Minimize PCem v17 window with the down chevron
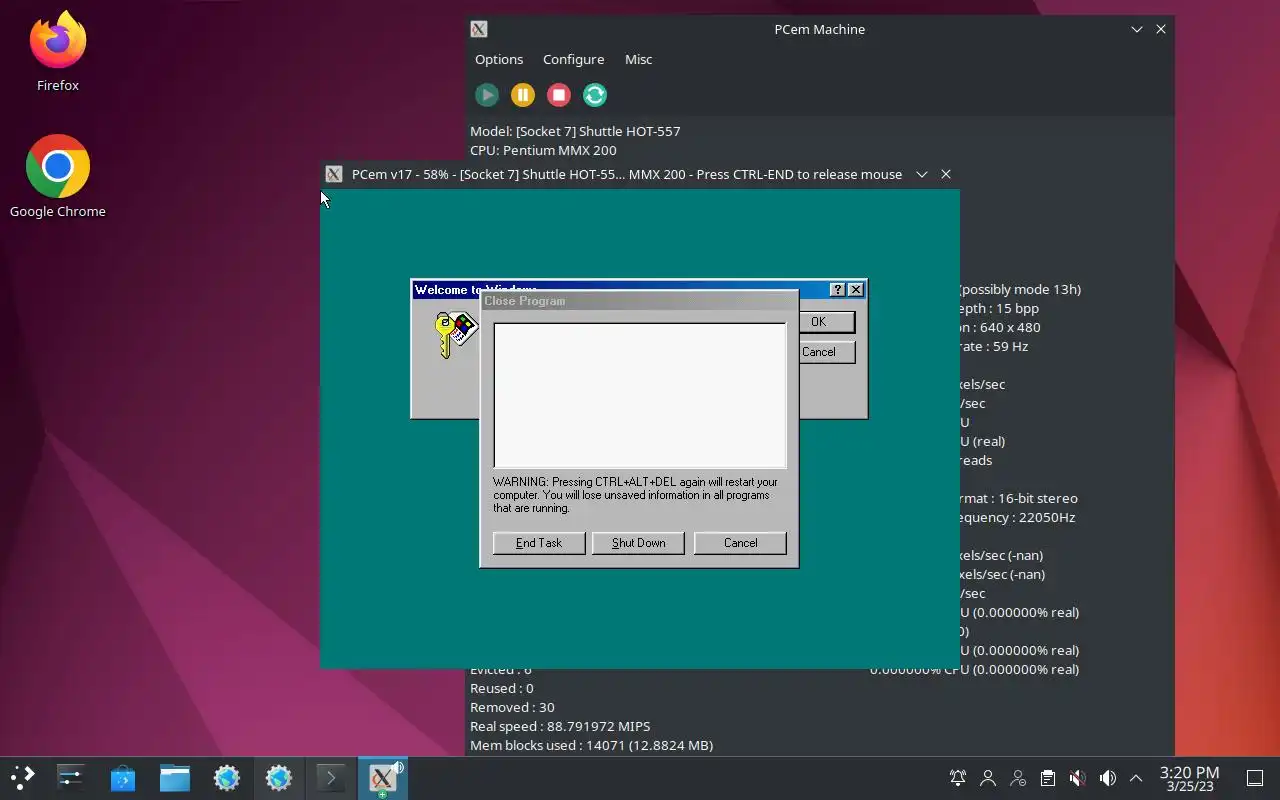 coord(922,174)
